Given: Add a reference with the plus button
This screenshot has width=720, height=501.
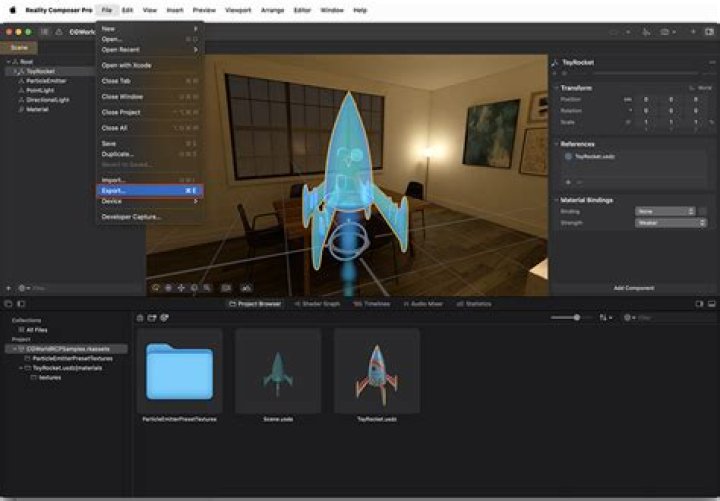Looking at the screenshot, I should tap(568, 182).
